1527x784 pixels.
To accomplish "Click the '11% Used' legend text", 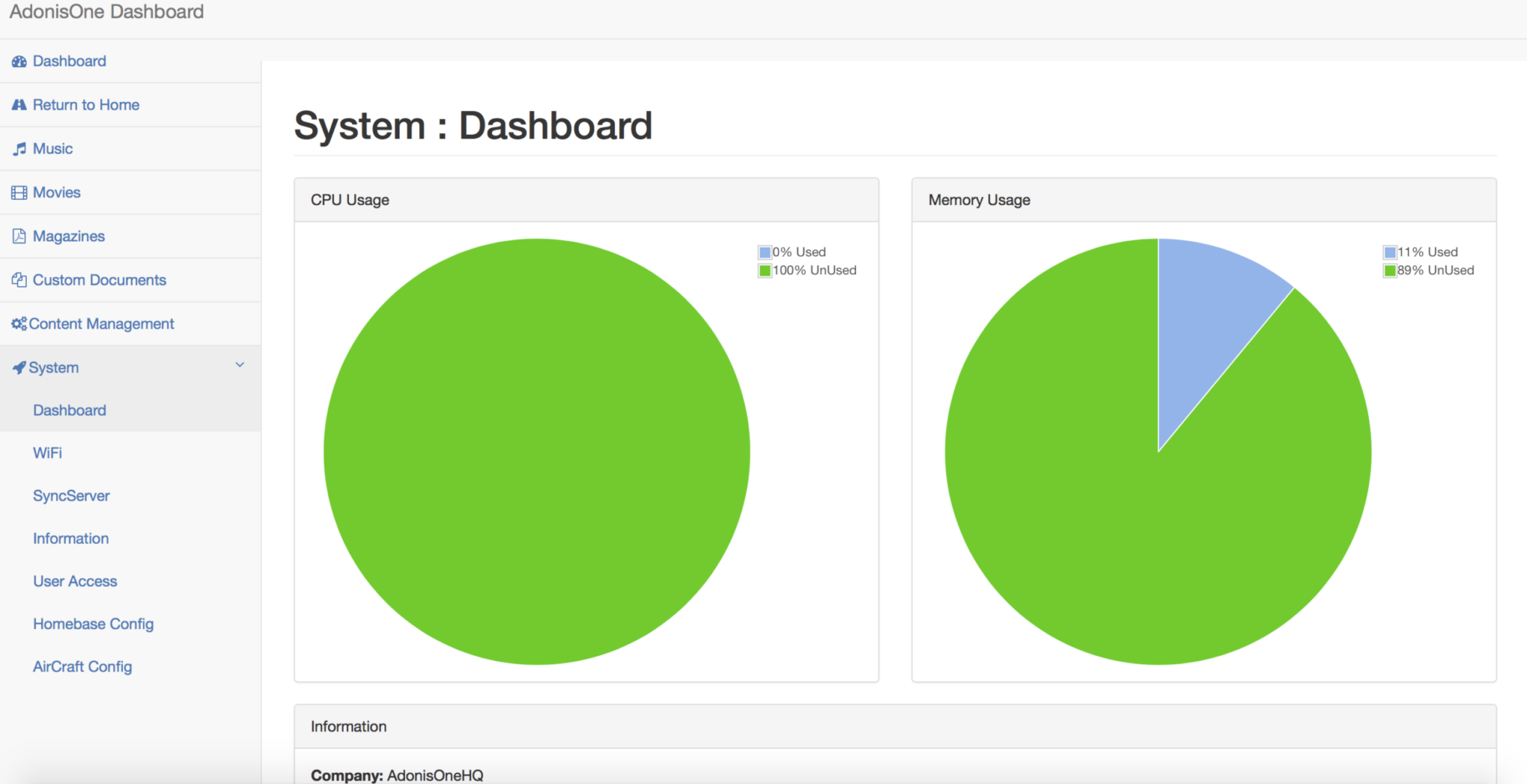I will 1428,253.
